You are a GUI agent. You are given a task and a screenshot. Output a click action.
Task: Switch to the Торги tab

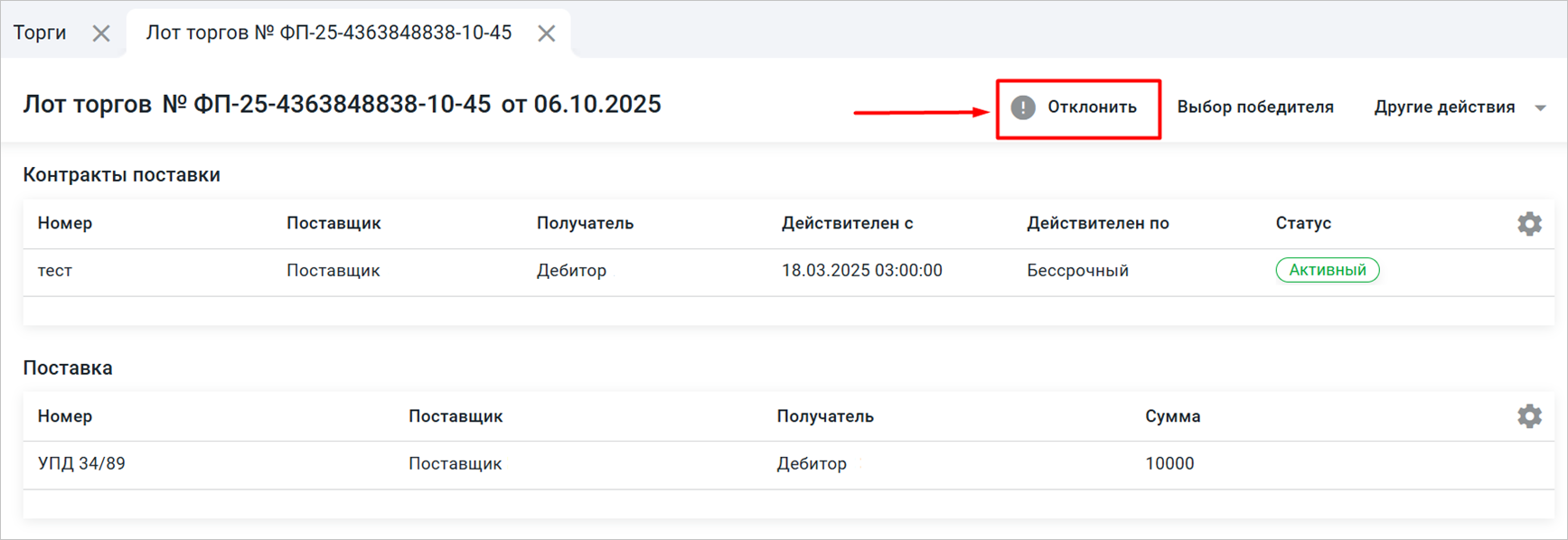coord(40,33)
